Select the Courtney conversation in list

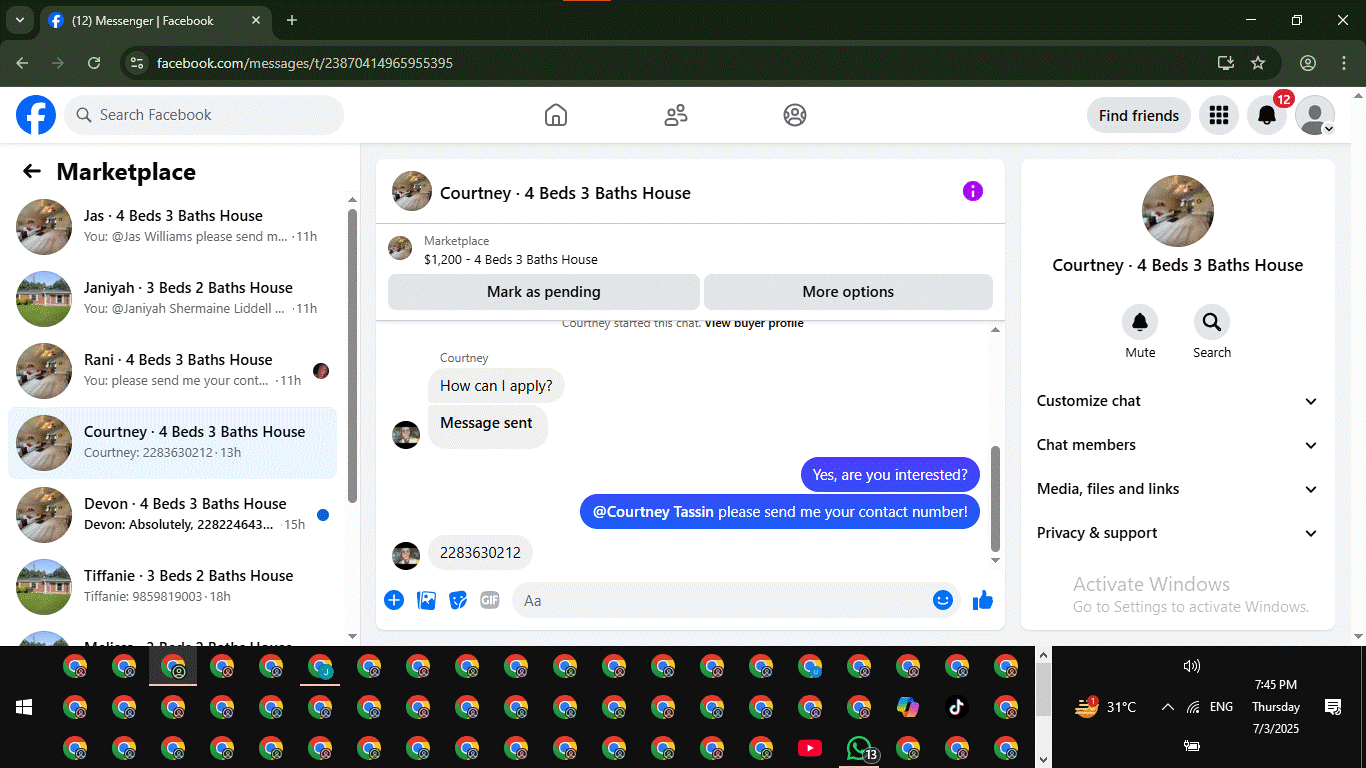coord(172,442)
